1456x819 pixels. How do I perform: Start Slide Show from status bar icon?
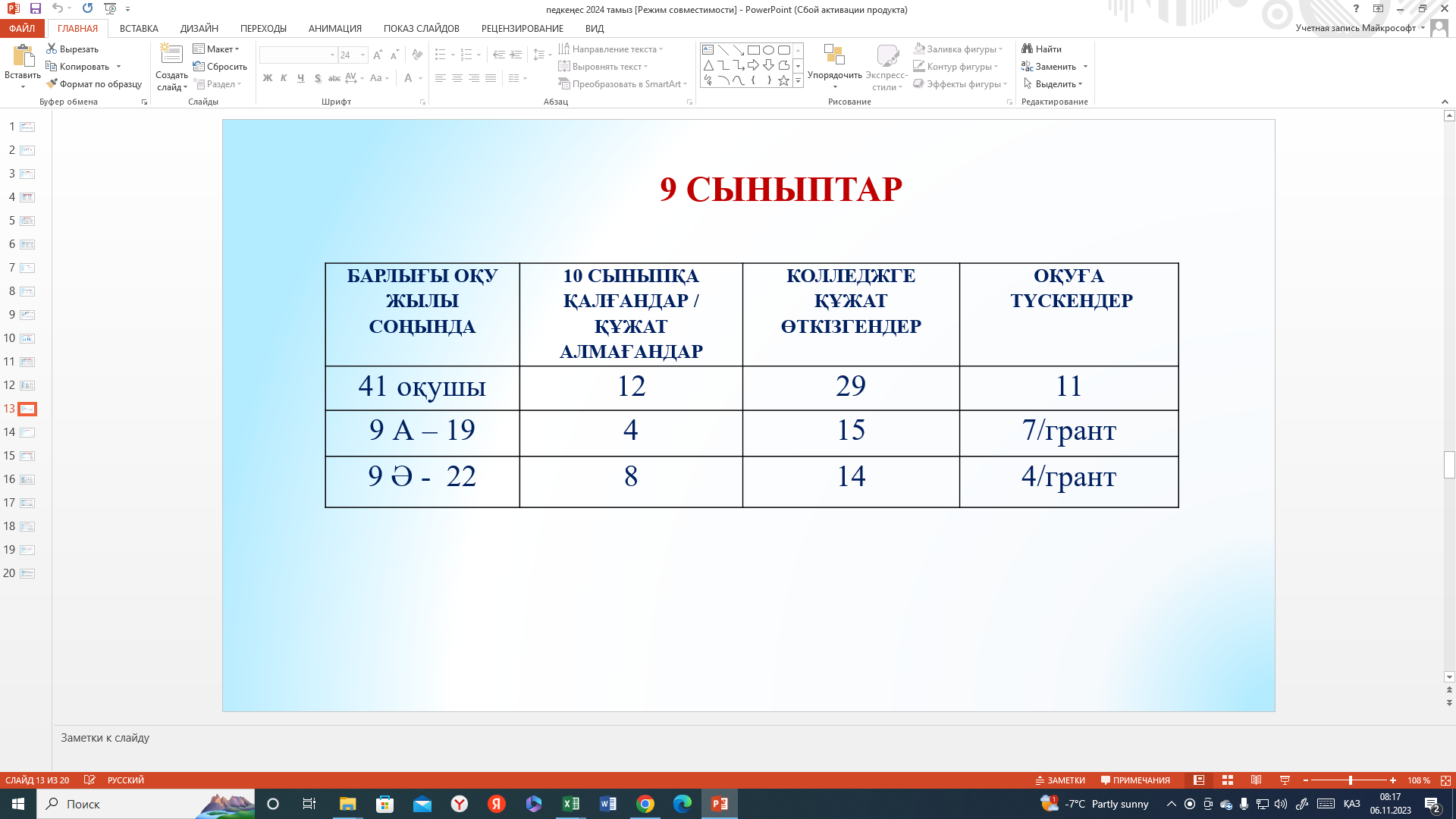1285,780
